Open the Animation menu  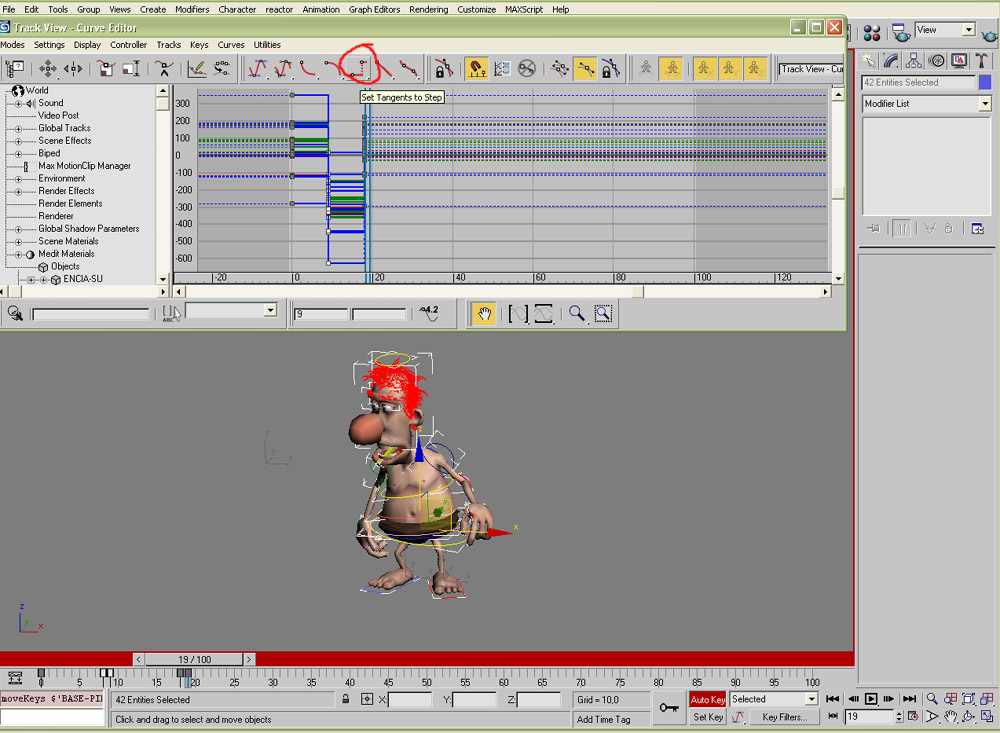click(x=321, y=10)
